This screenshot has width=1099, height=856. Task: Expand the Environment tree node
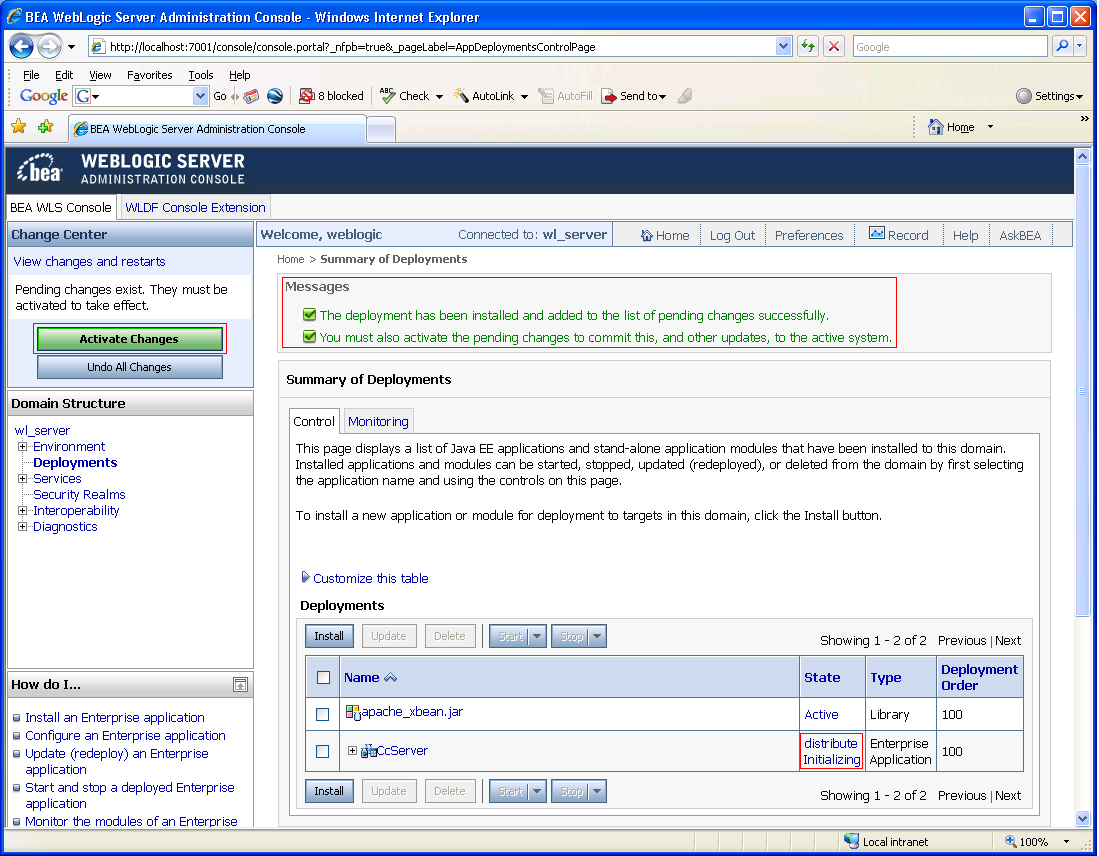(x=22, y=447)
